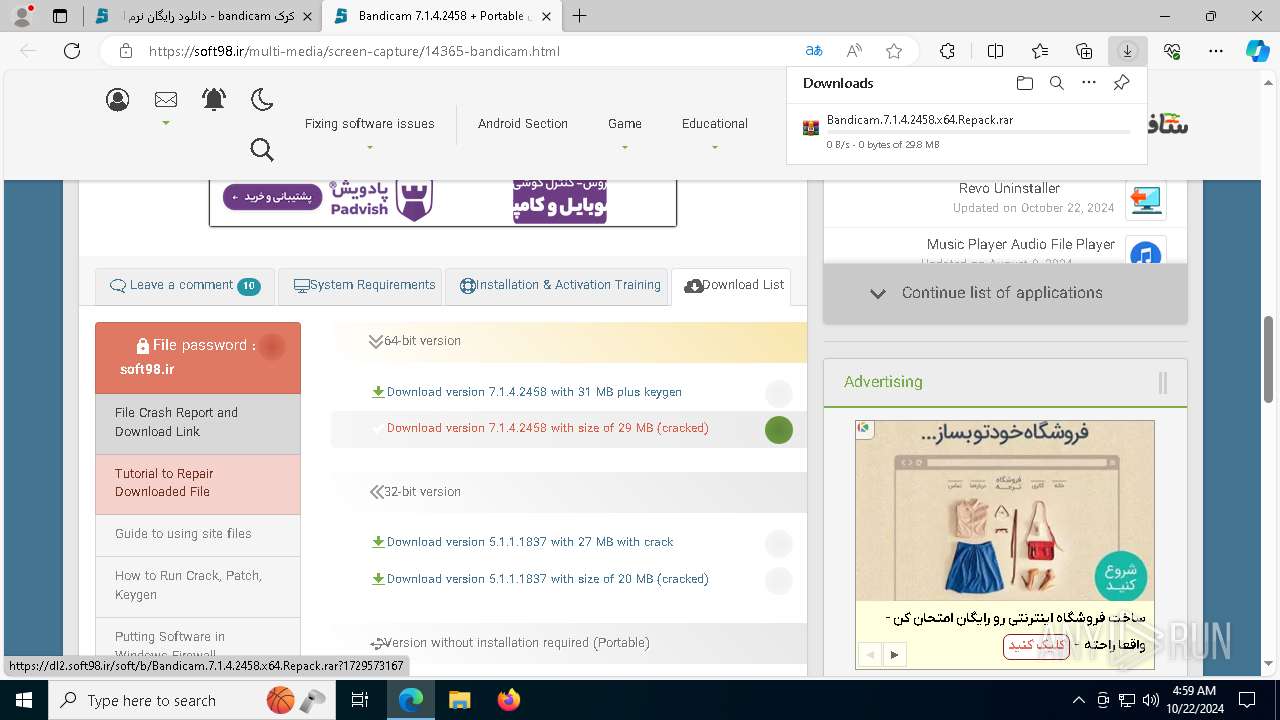
Task: Expand the arrow under Game
Action: tap(625, 148)
